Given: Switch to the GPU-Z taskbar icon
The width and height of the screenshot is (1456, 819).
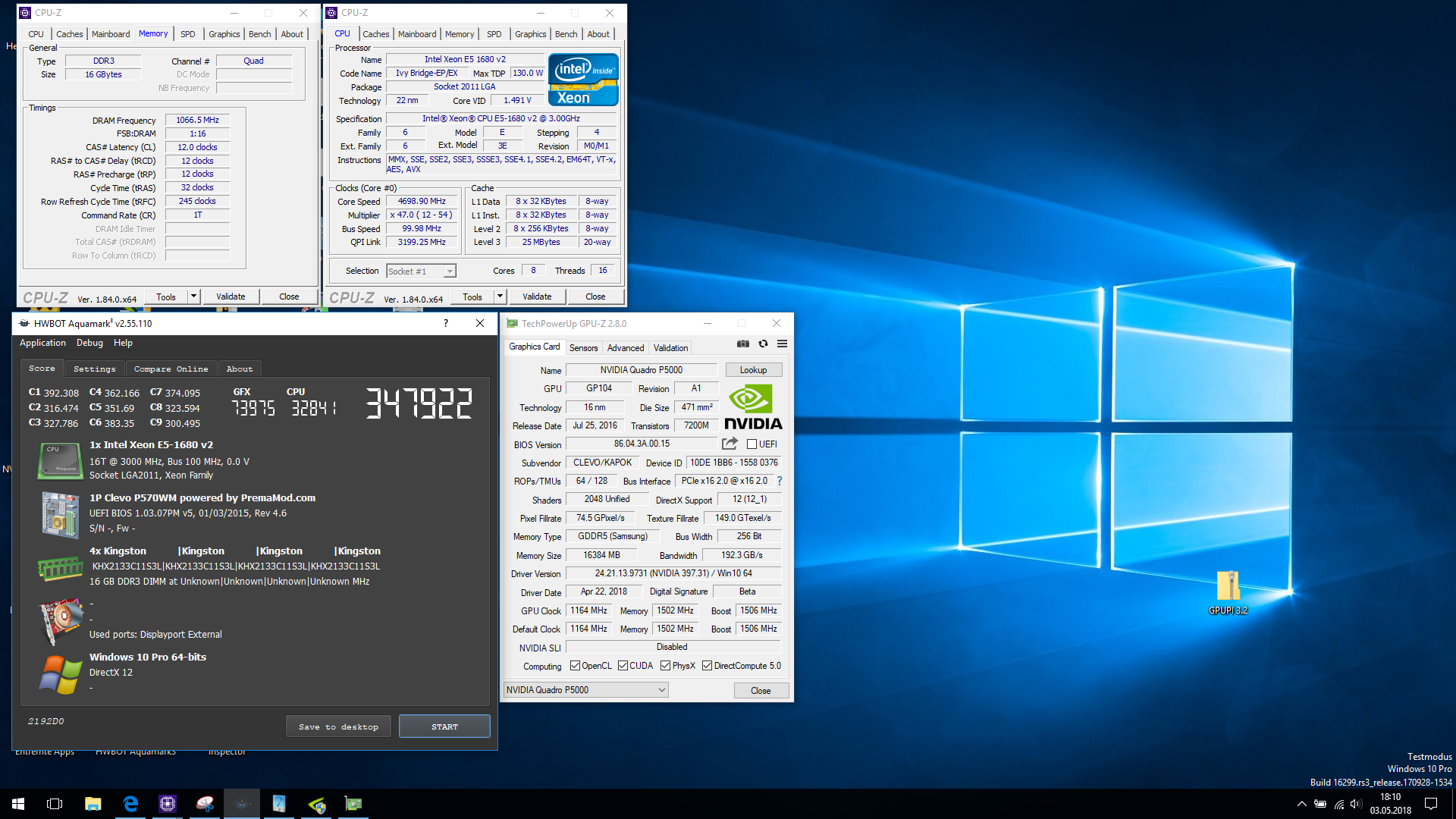Looking at the screenshot, I should (x=353, y=804).
